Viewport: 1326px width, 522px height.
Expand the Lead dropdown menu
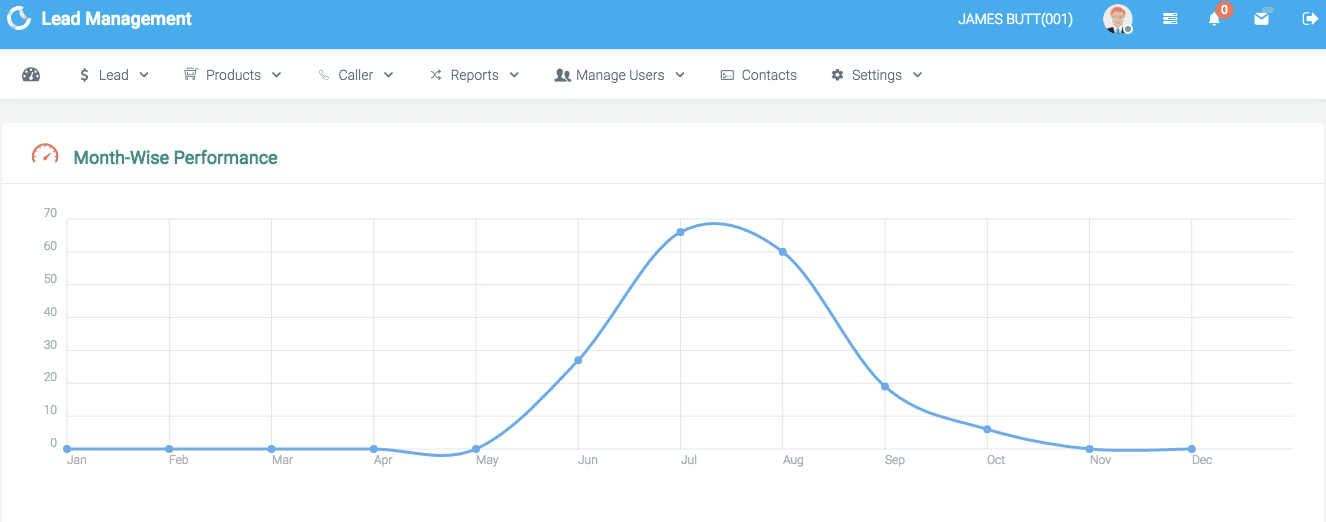point(114,75)
